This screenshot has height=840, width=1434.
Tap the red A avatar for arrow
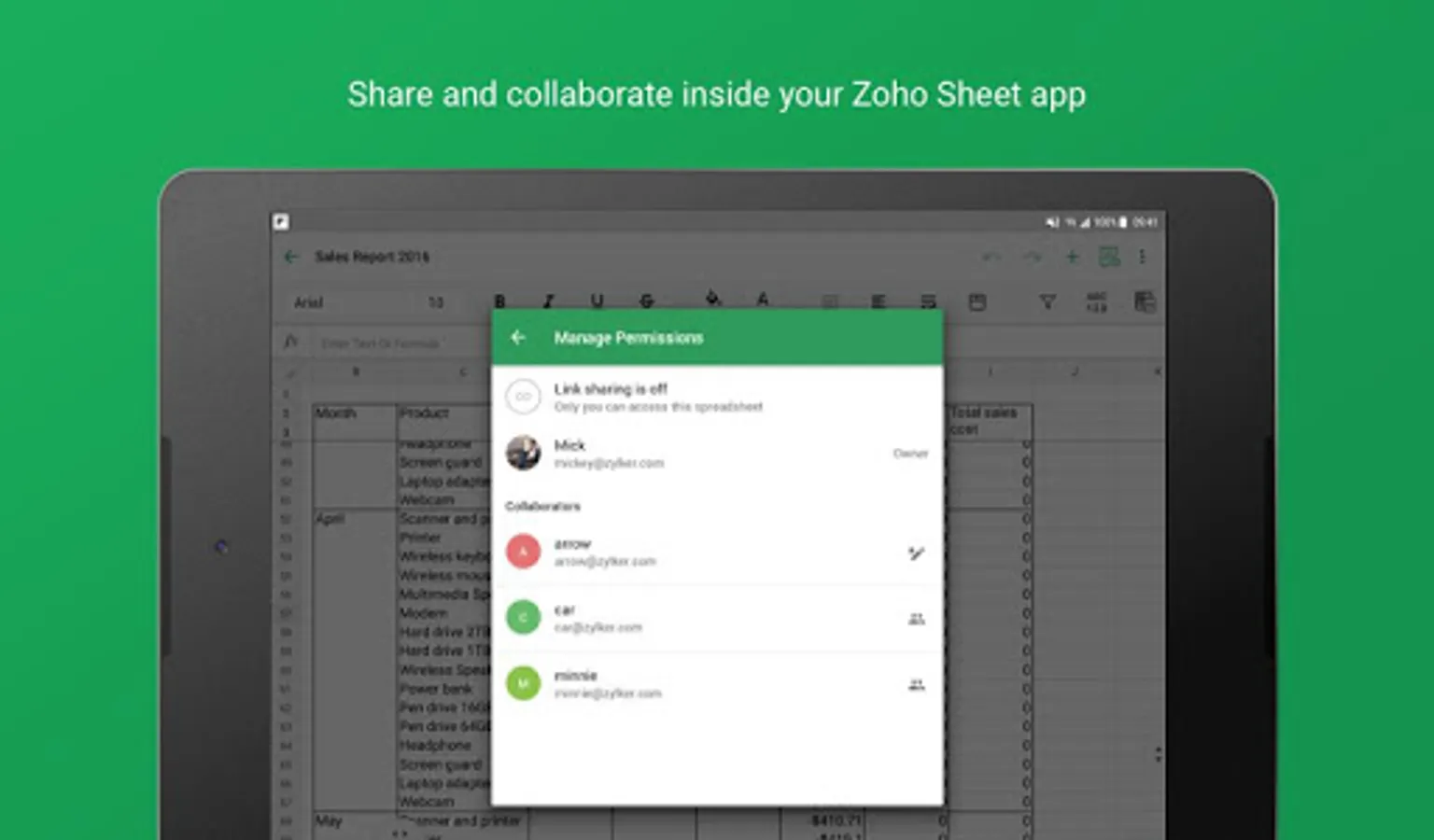[524, 552]
